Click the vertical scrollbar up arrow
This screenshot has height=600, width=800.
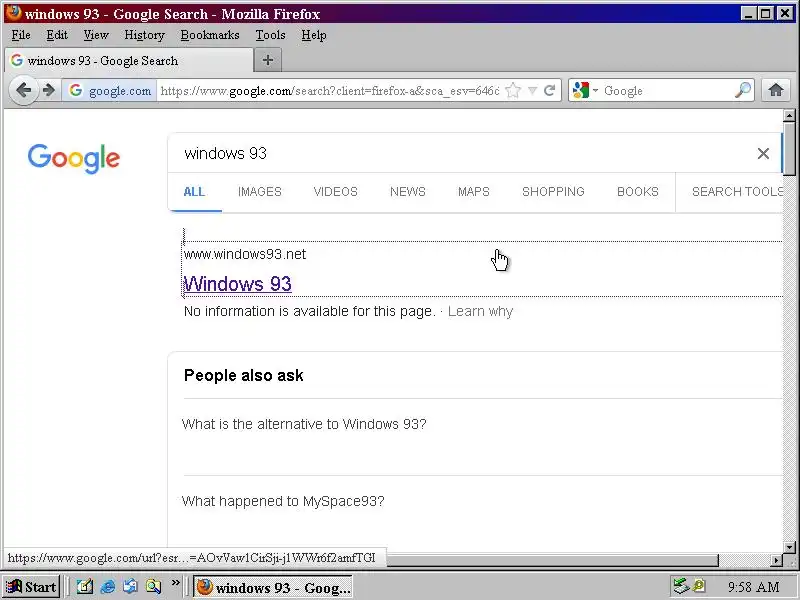click(x=789, y=116)
